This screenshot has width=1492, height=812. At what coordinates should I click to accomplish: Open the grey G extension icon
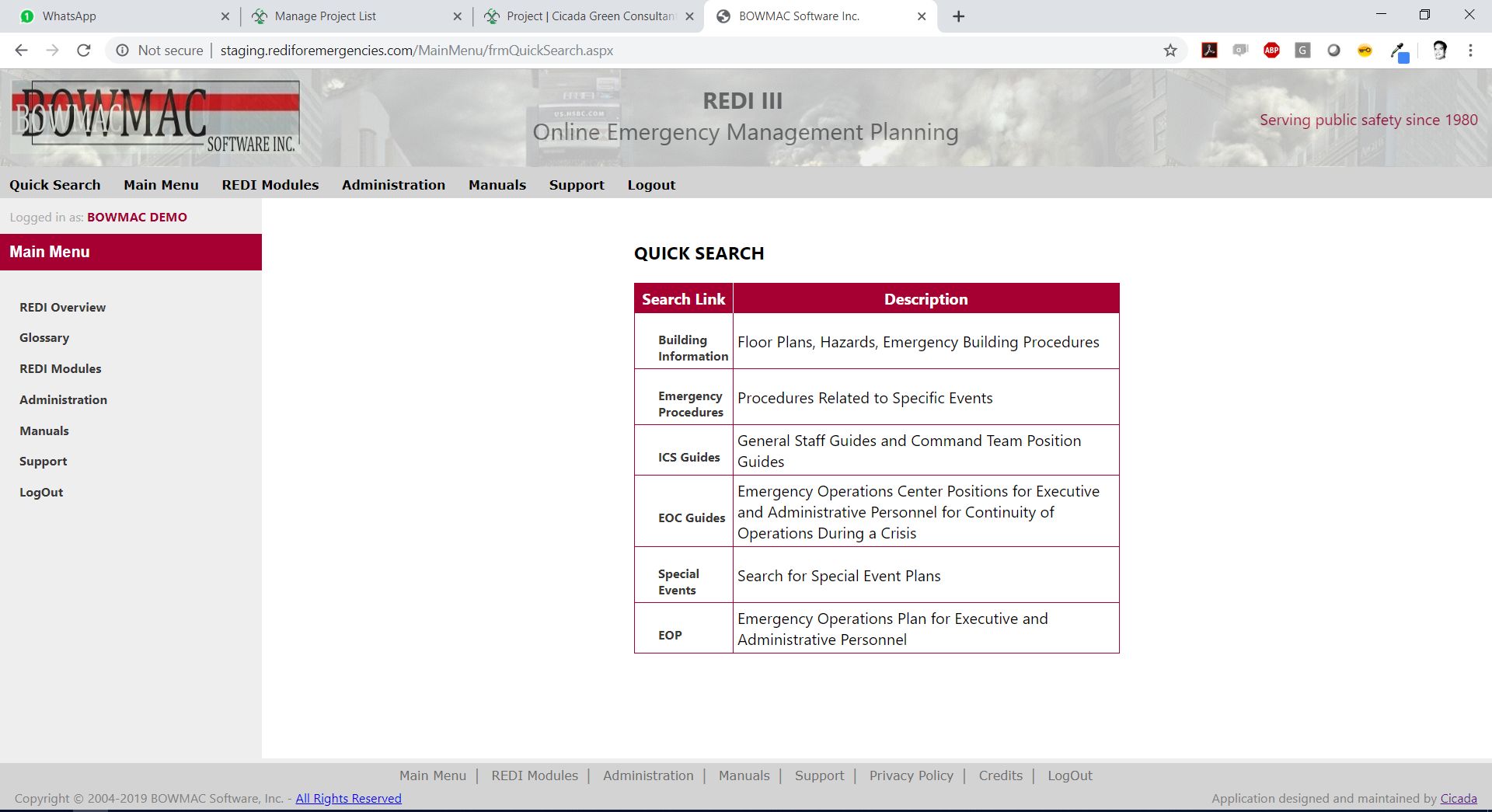click(x=1303, y=51)
